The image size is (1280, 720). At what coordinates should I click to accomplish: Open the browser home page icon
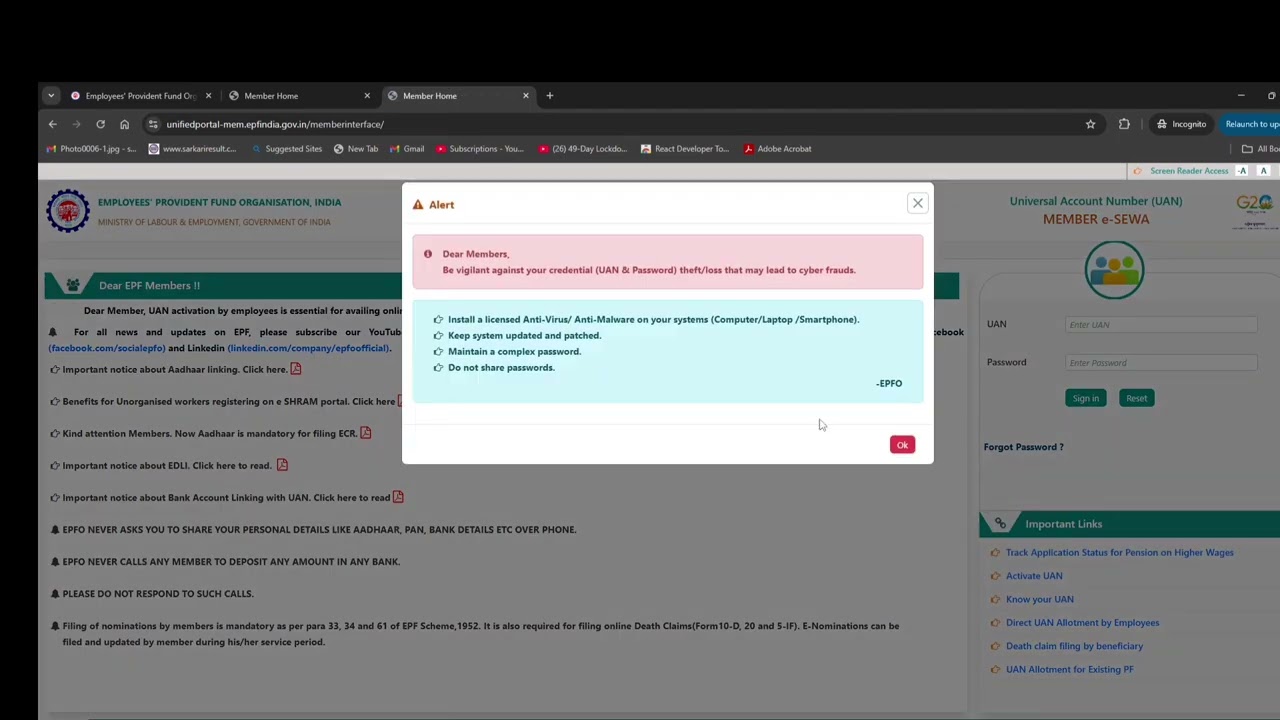(x=124, y=124)
